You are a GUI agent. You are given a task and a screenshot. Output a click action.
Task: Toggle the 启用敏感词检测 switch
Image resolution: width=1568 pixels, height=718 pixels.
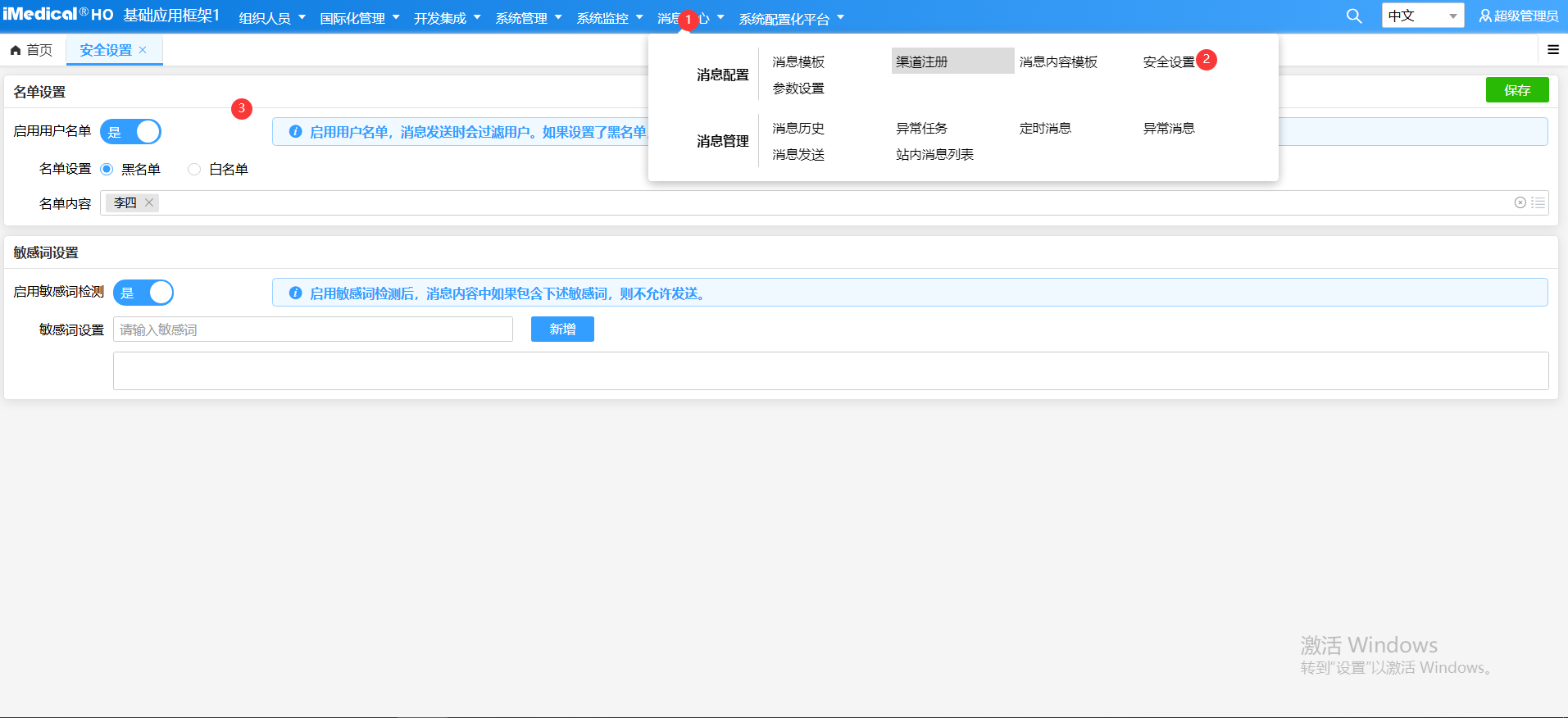point(143,293)
